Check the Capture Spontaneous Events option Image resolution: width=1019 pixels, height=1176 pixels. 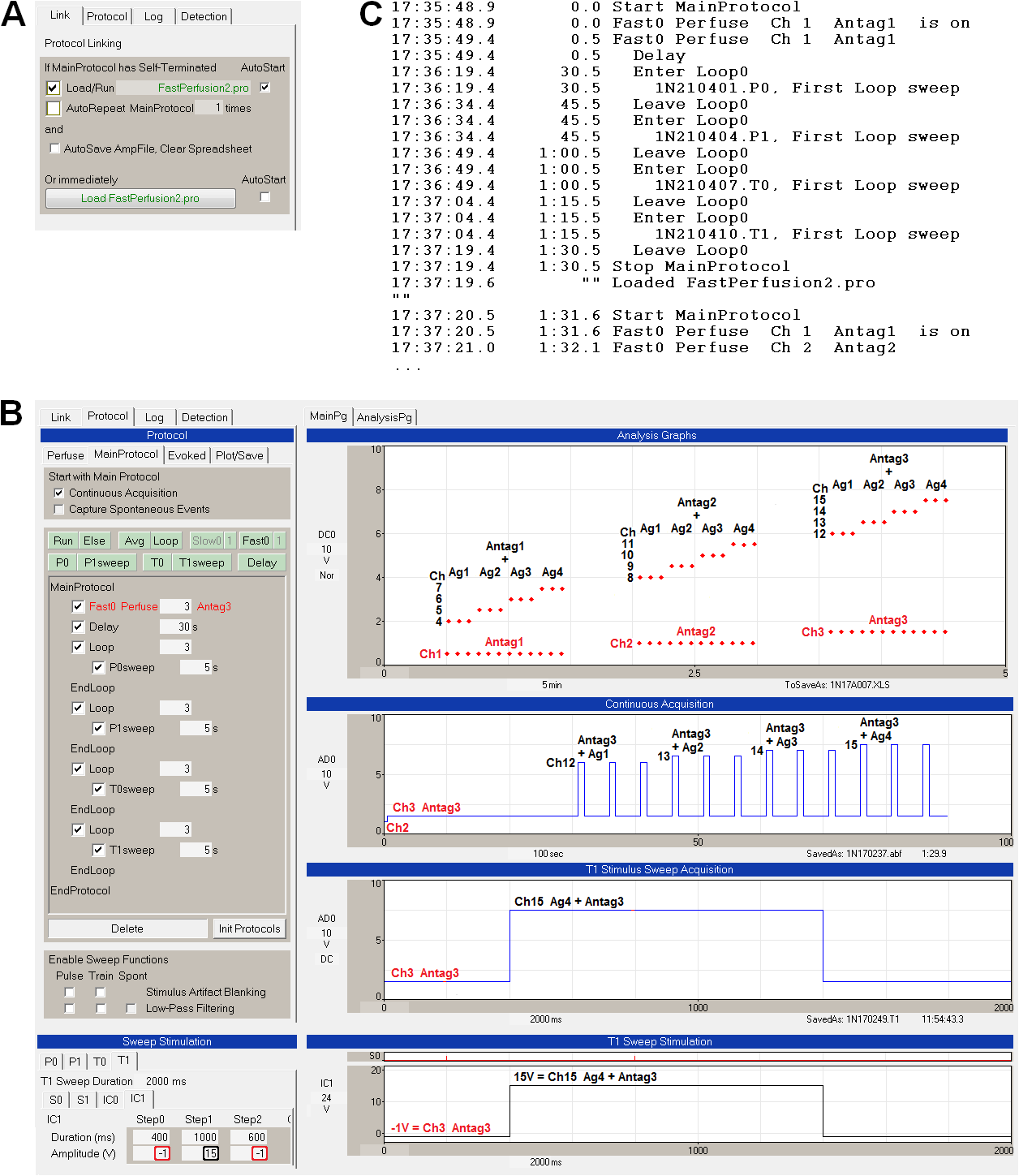58,509
